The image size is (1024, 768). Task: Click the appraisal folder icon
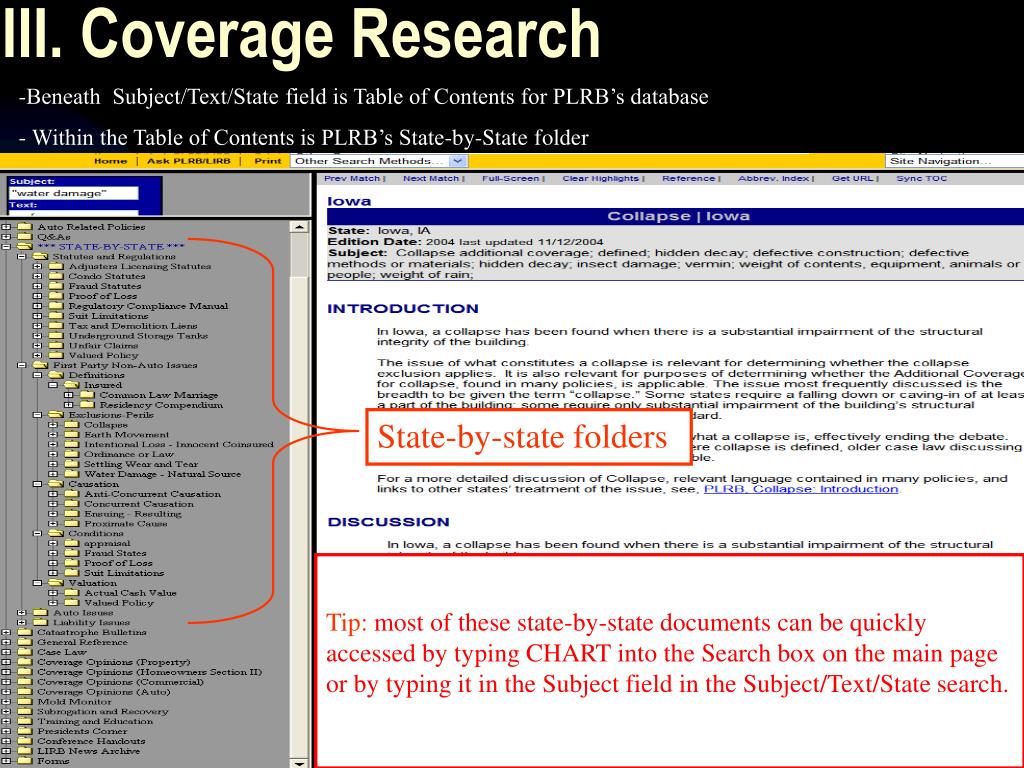(72, 543)
